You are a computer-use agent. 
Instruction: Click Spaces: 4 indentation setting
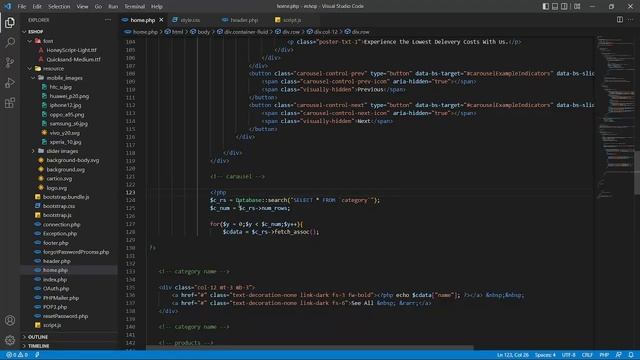[x=545, y=355]
